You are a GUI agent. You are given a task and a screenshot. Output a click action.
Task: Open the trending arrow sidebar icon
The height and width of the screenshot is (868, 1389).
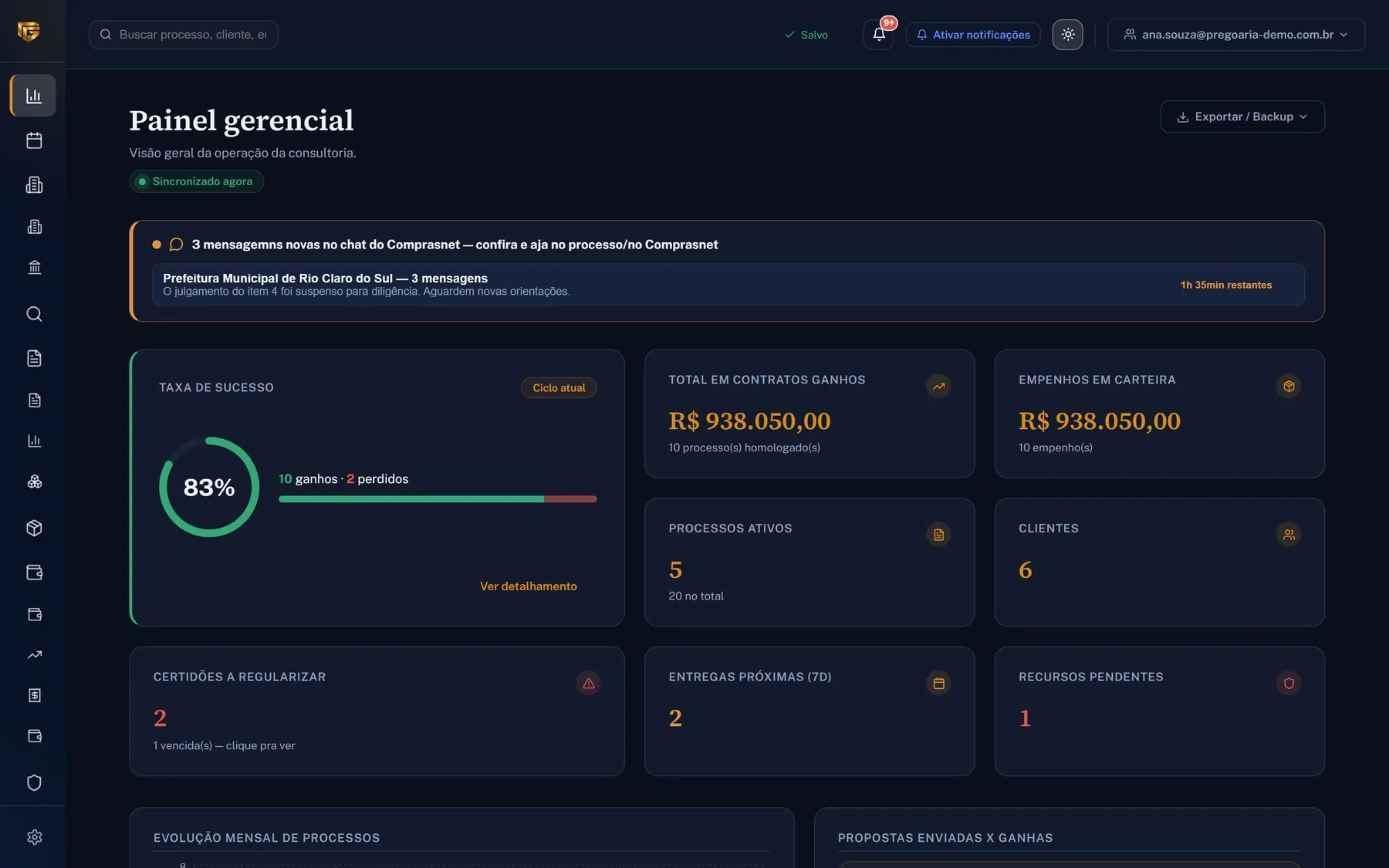click(x=34, y=655)
